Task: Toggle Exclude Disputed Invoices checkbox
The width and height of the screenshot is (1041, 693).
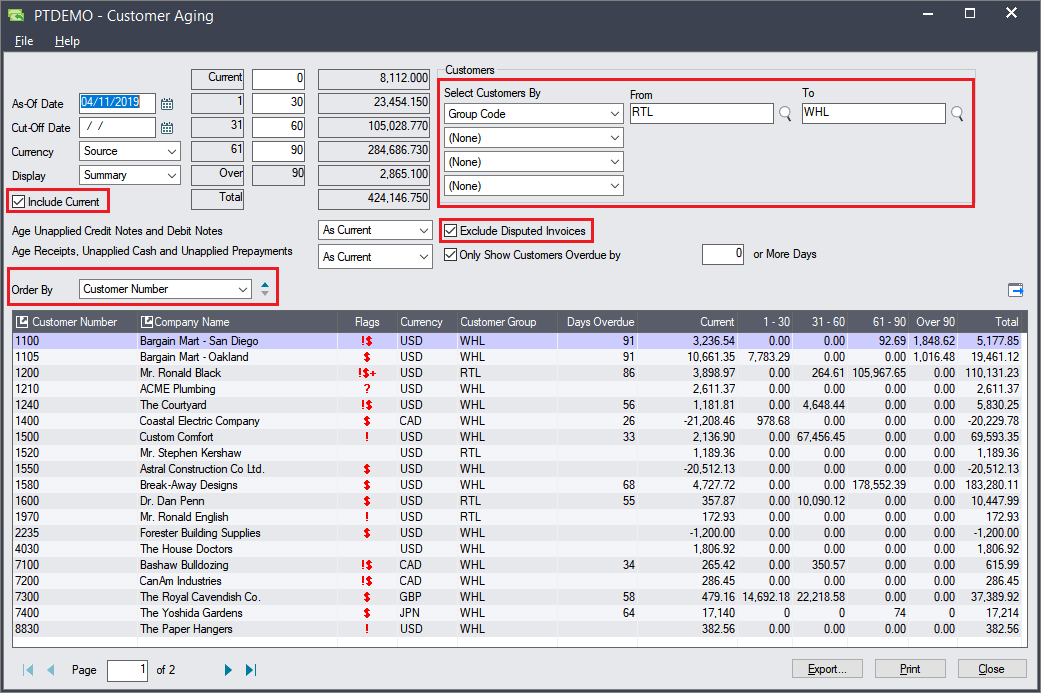Action: (451, 231)
